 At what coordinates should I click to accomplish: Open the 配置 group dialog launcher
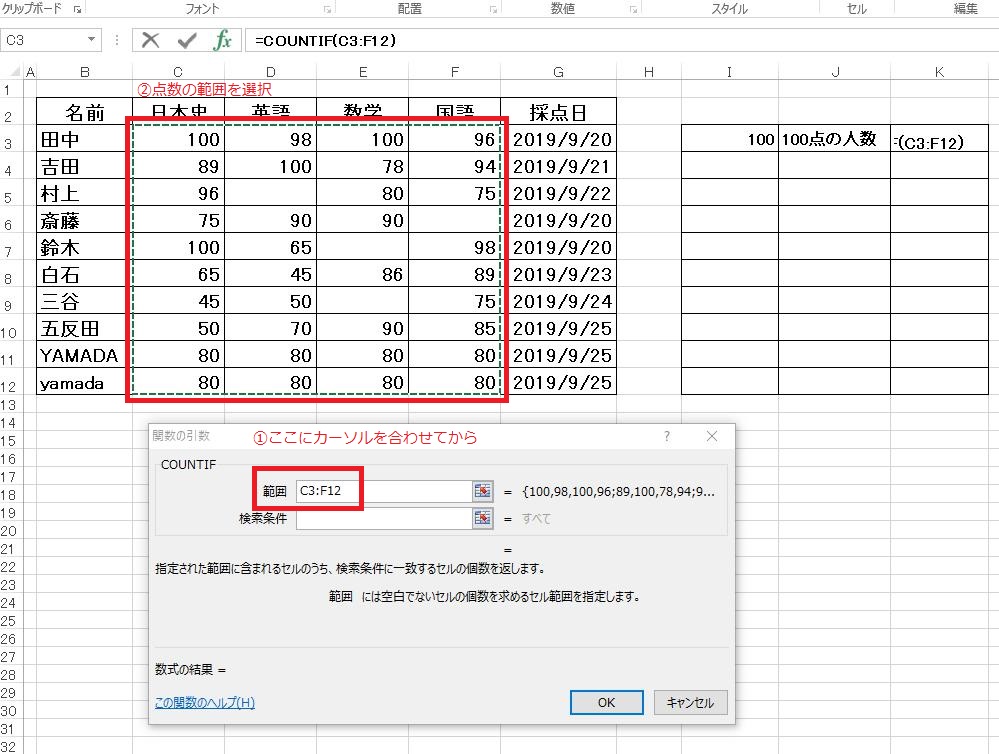pos(491,9)
